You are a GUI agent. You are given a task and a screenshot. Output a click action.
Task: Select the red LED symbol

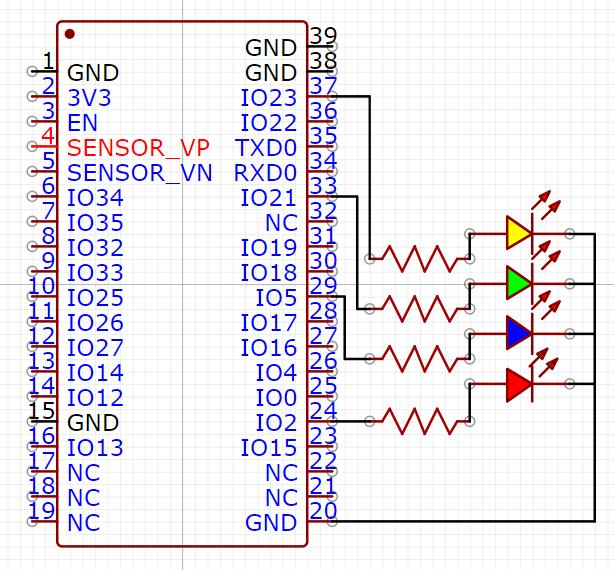(x=519, y=384)
